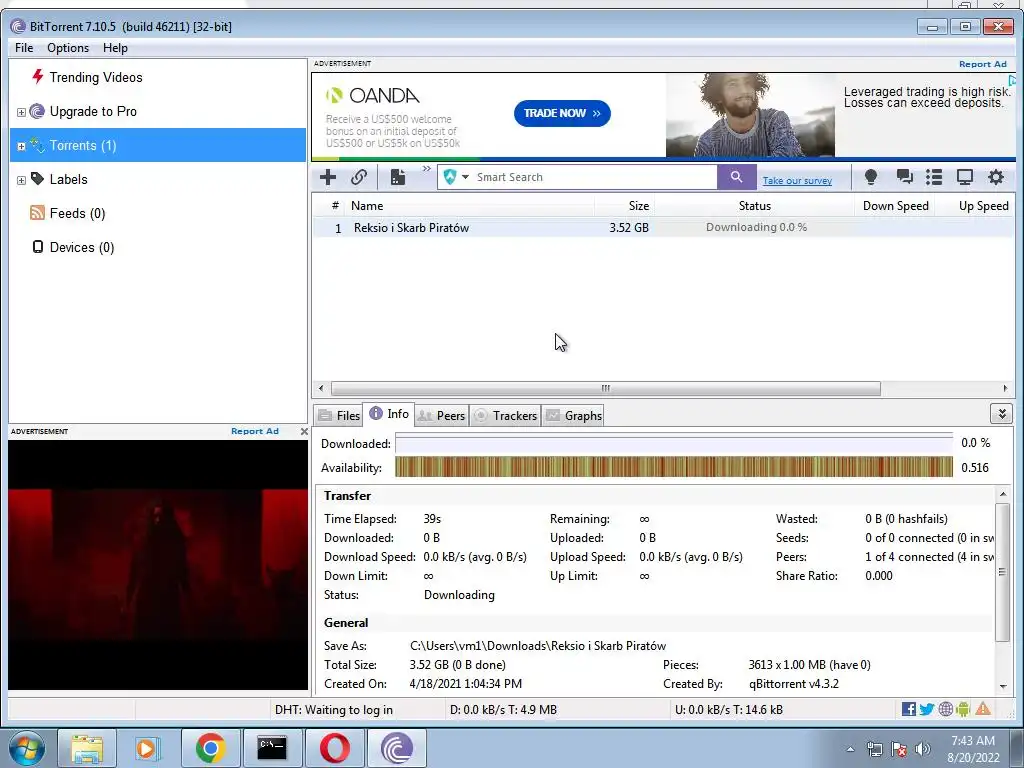Screen dimensions: 1024x768
Task: Click the remote monitor icon
Action: coord(965,177)
